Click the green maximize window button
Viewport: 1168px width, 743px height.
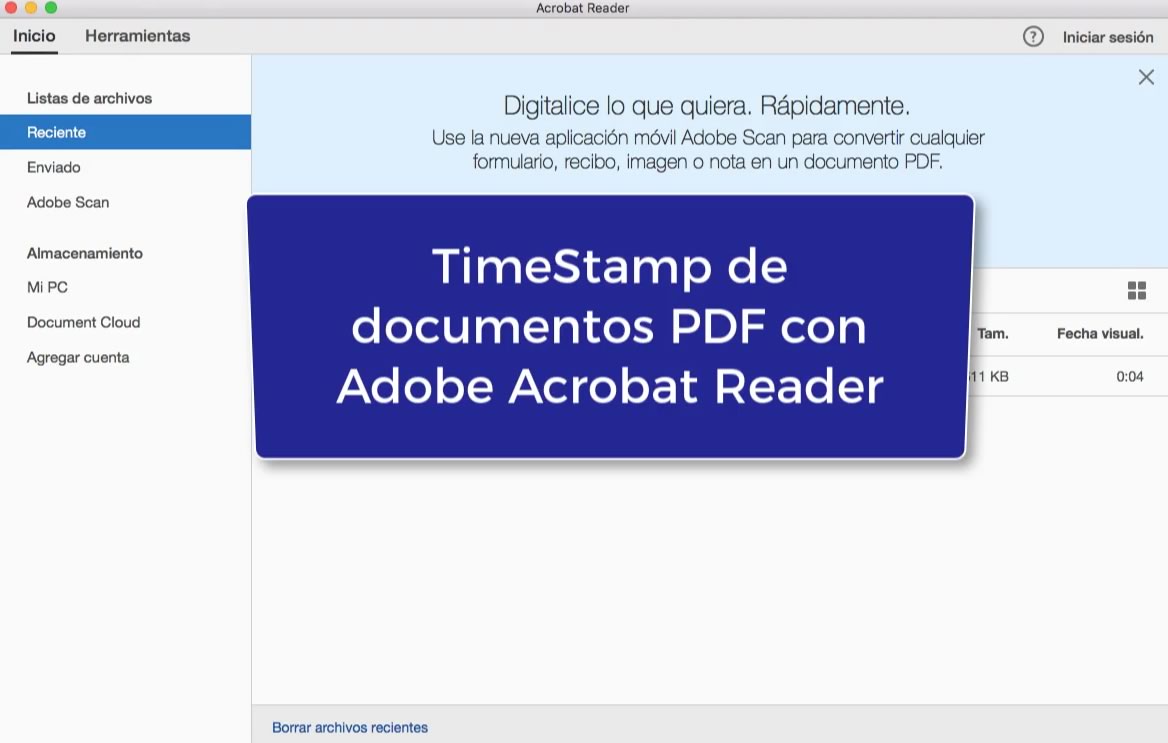pyautogui.click(x=51, y=7)
